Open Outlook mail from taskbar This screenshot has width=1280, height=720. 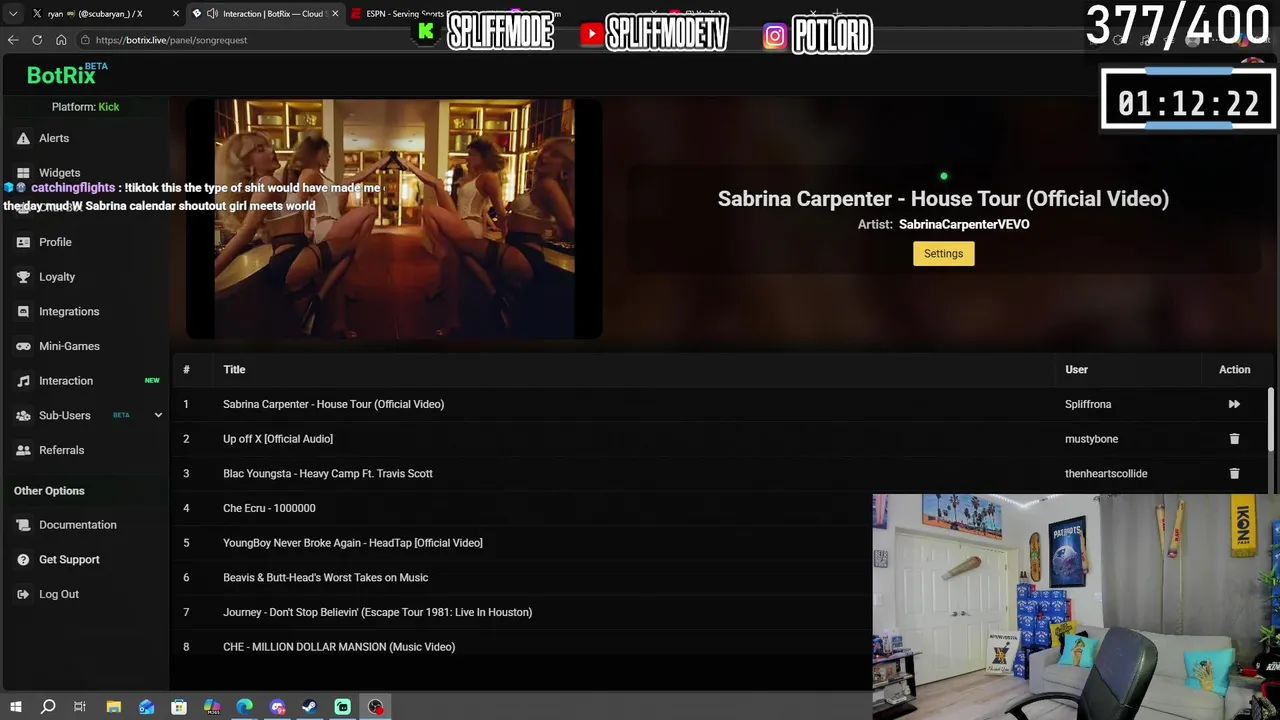[146, 707]
